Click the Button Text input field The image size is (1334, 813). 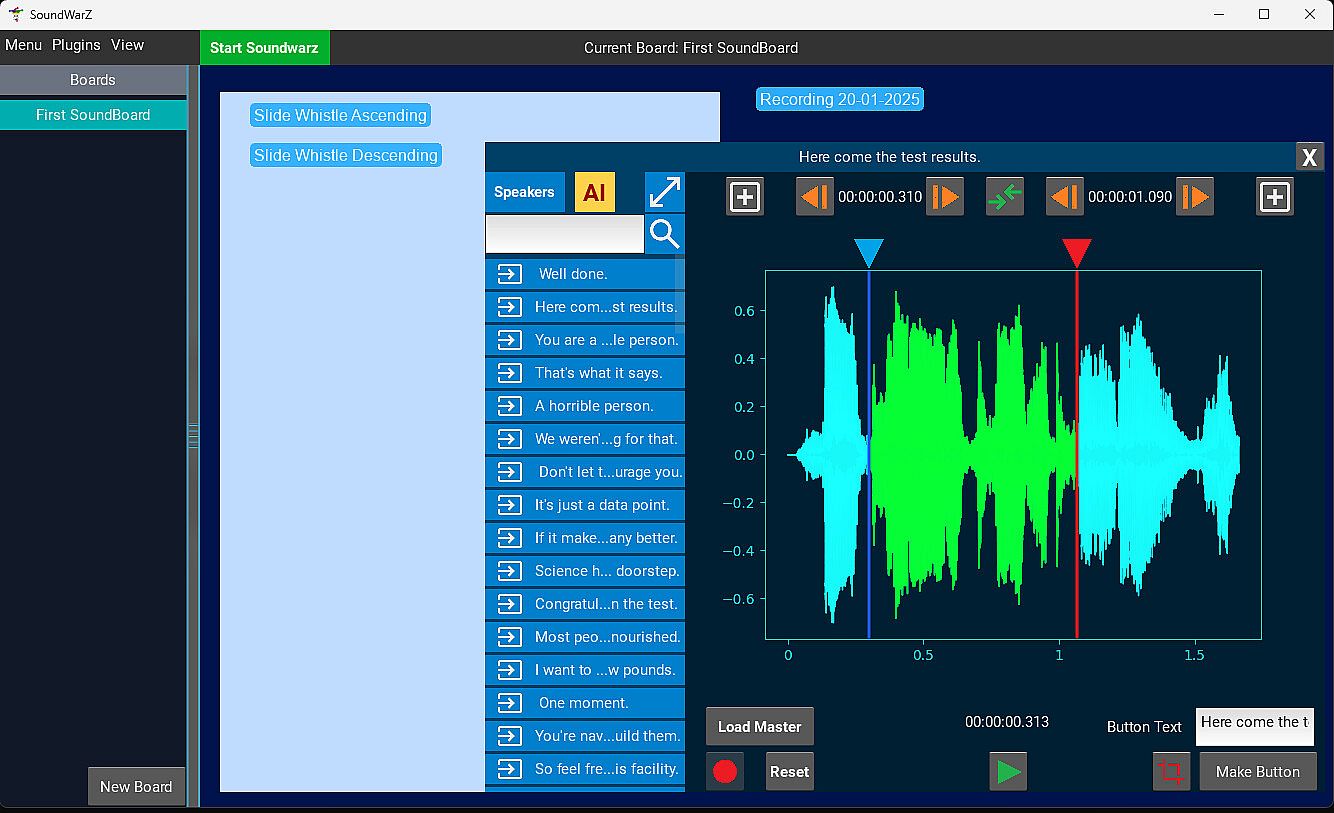(x=1254, y=726)
